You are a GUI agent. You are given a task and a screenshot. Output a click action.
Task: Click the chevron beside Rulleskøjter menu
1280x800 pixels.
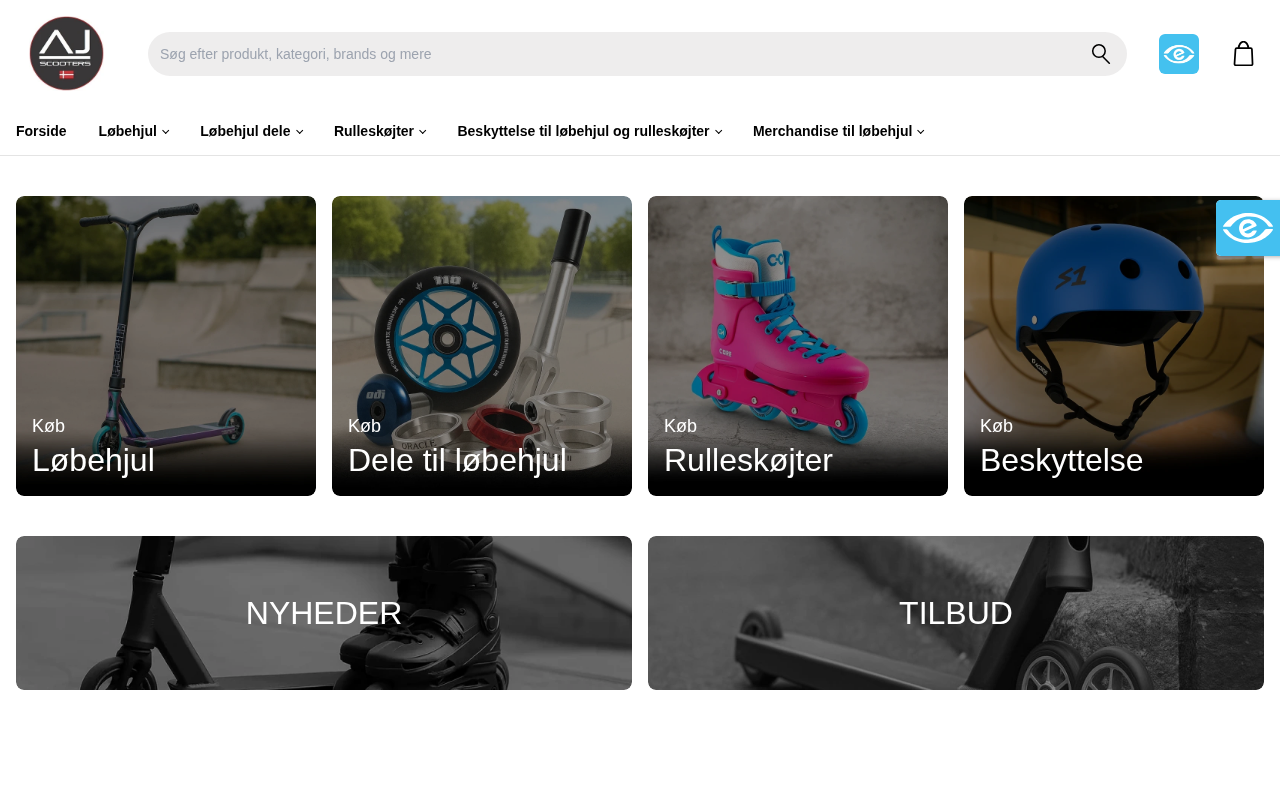pyautogui.click(x=422, y=132)
